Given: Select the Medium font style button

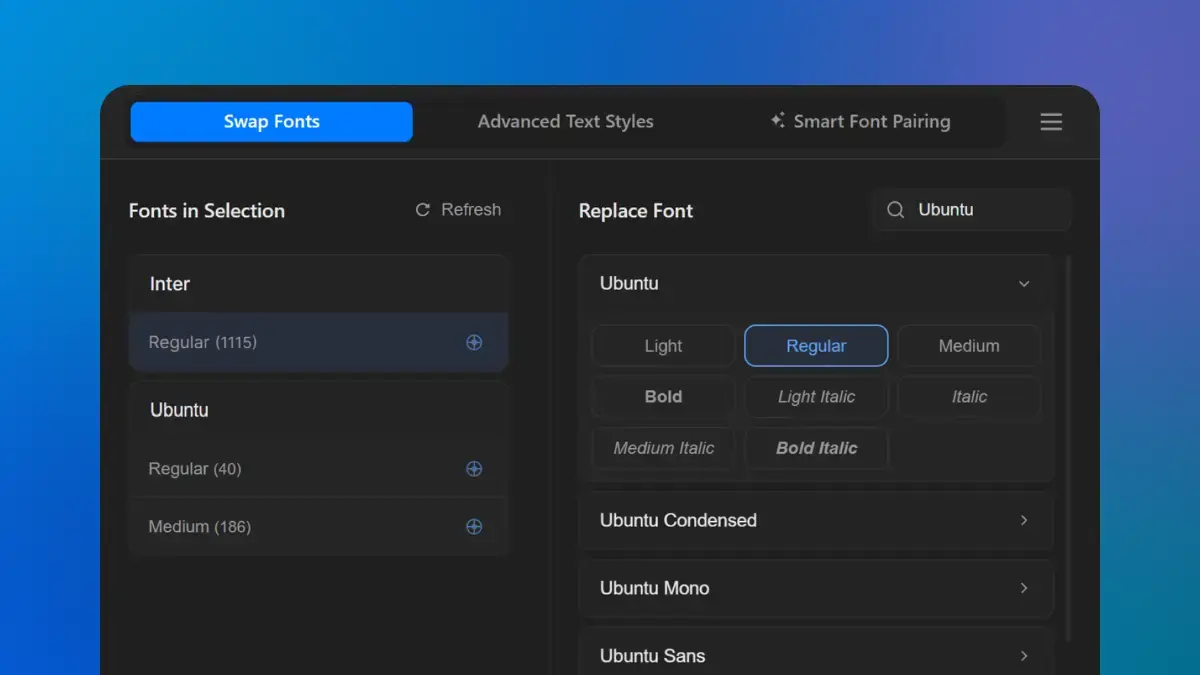Looking at the screenshot, I should (x=969, y=346).
